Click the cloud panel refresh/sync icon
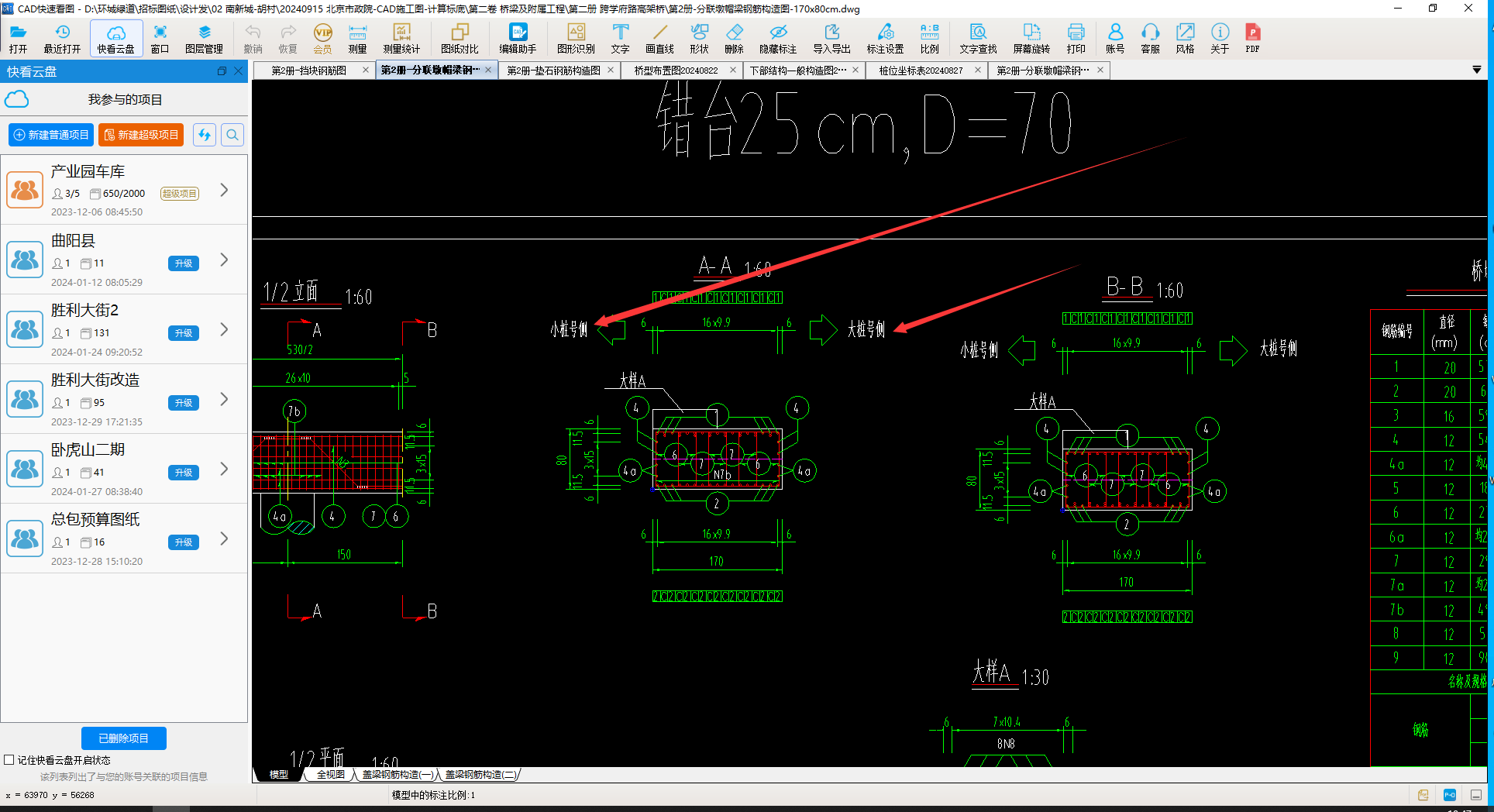 coord(205,135)
